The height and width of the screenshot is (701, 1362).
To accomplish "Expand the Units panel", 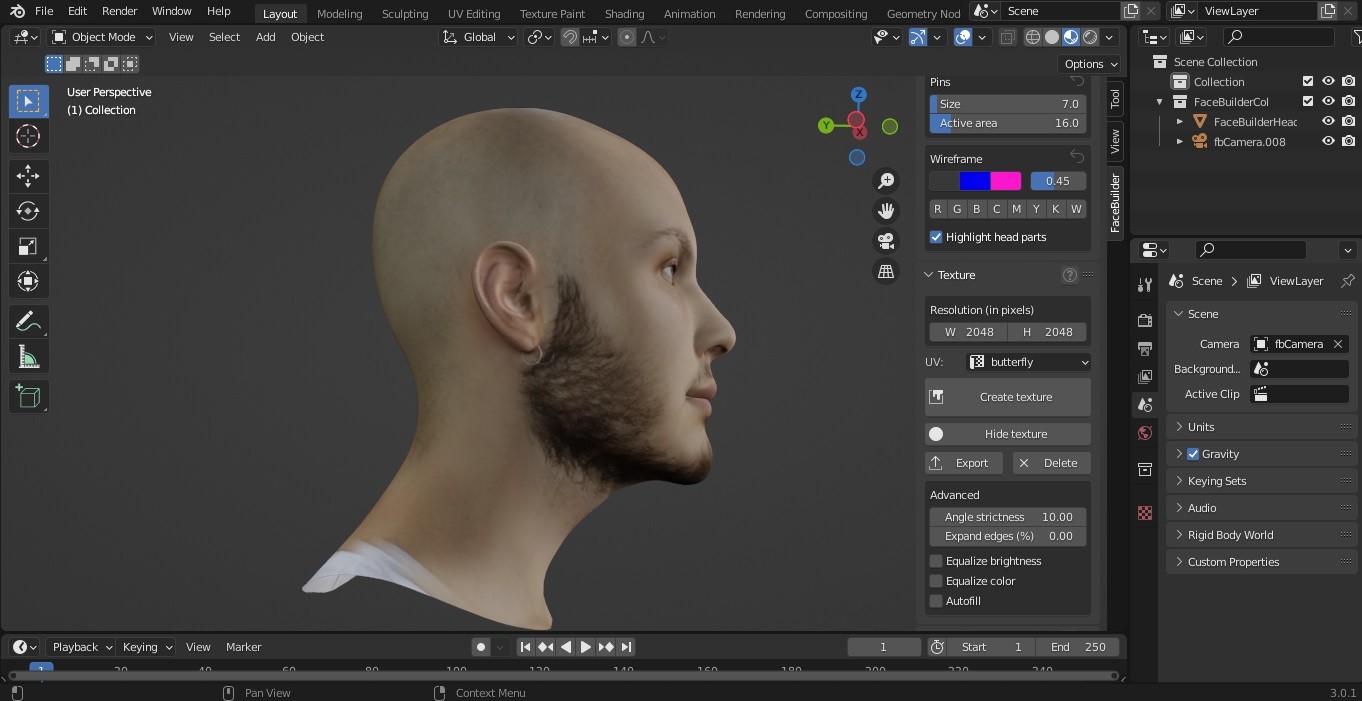I will 1261,427.
